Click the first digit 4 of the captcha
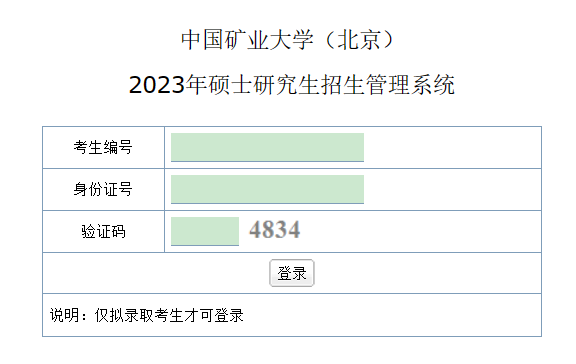The height and width of the screenshot is (364, 576). pyautogui.click(x=255, y=230)
